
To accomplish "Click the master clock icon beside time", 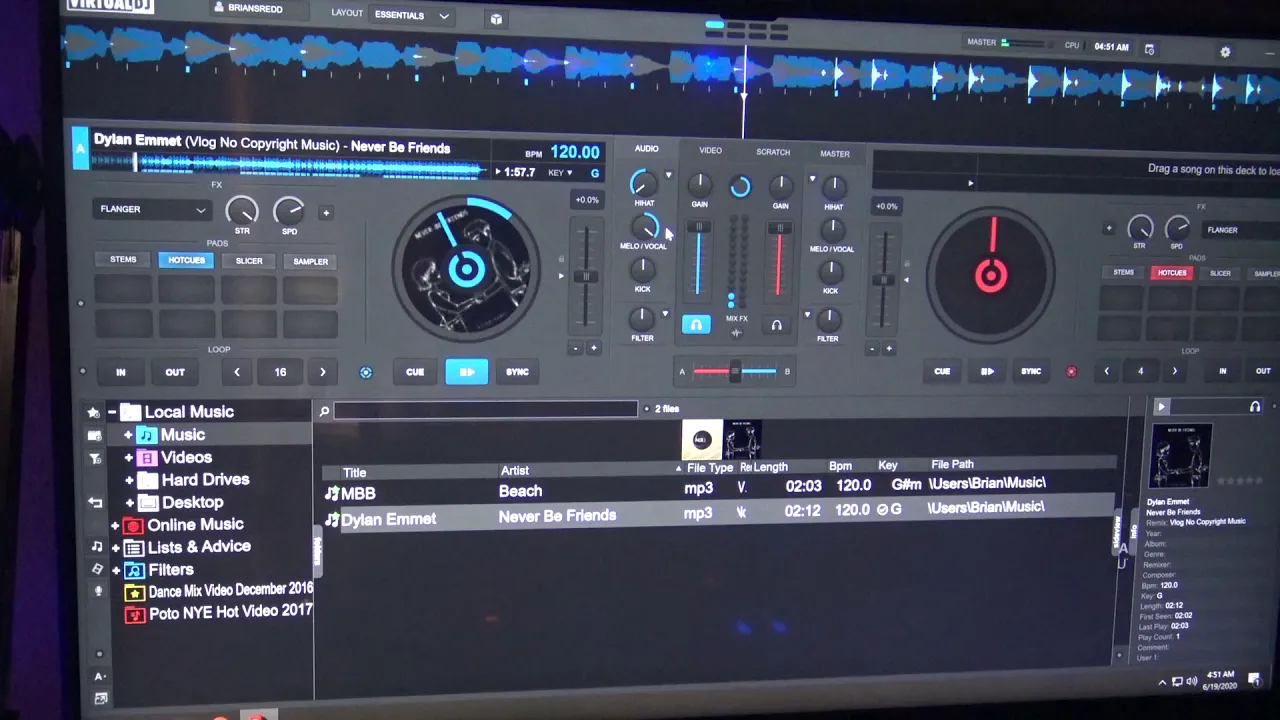I will point(1149,49).
